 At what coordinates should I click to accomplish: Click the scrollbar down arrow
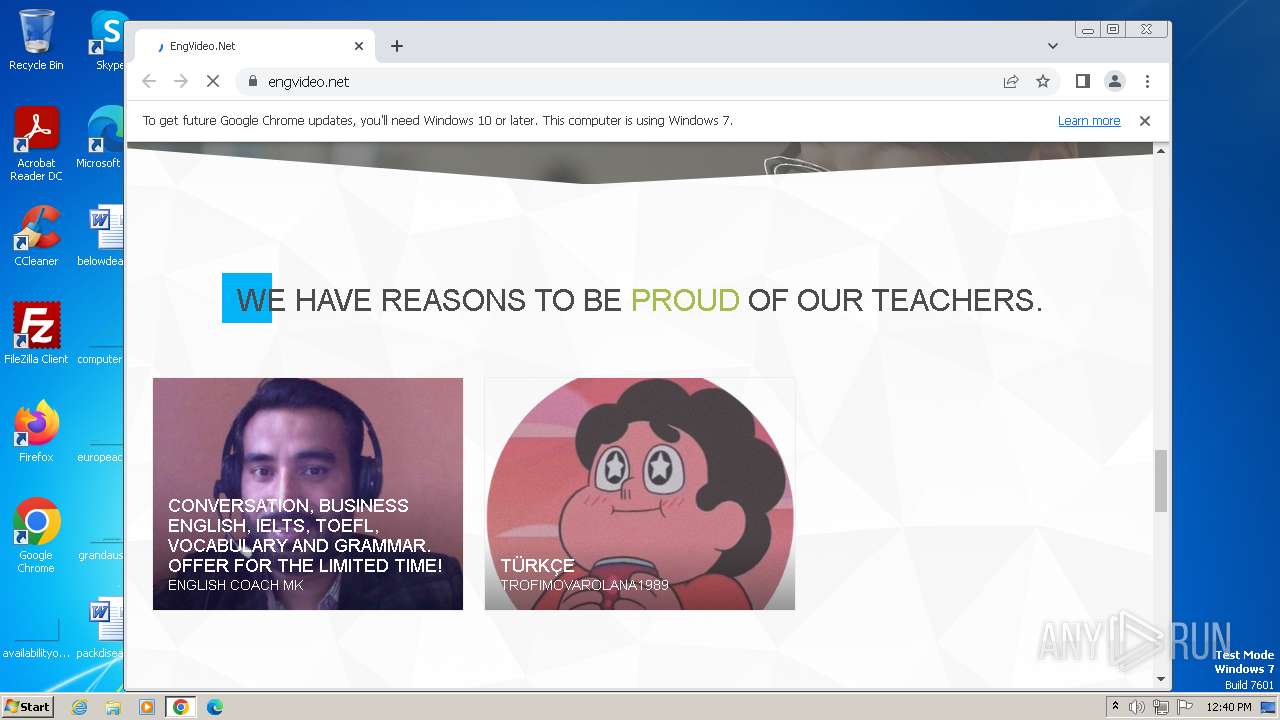pyautogui.click(x=1161, y=680)
